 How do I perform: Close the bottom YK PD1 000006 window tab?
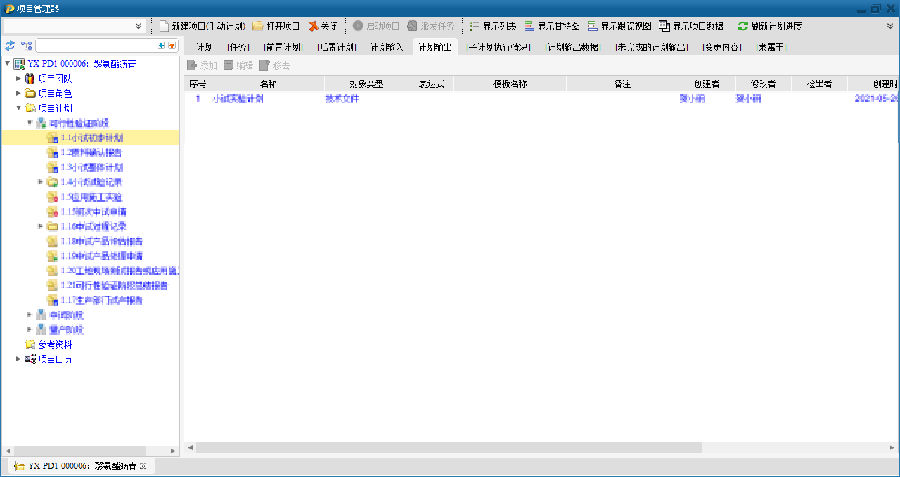pyautogui.click(x=144, y=467)
